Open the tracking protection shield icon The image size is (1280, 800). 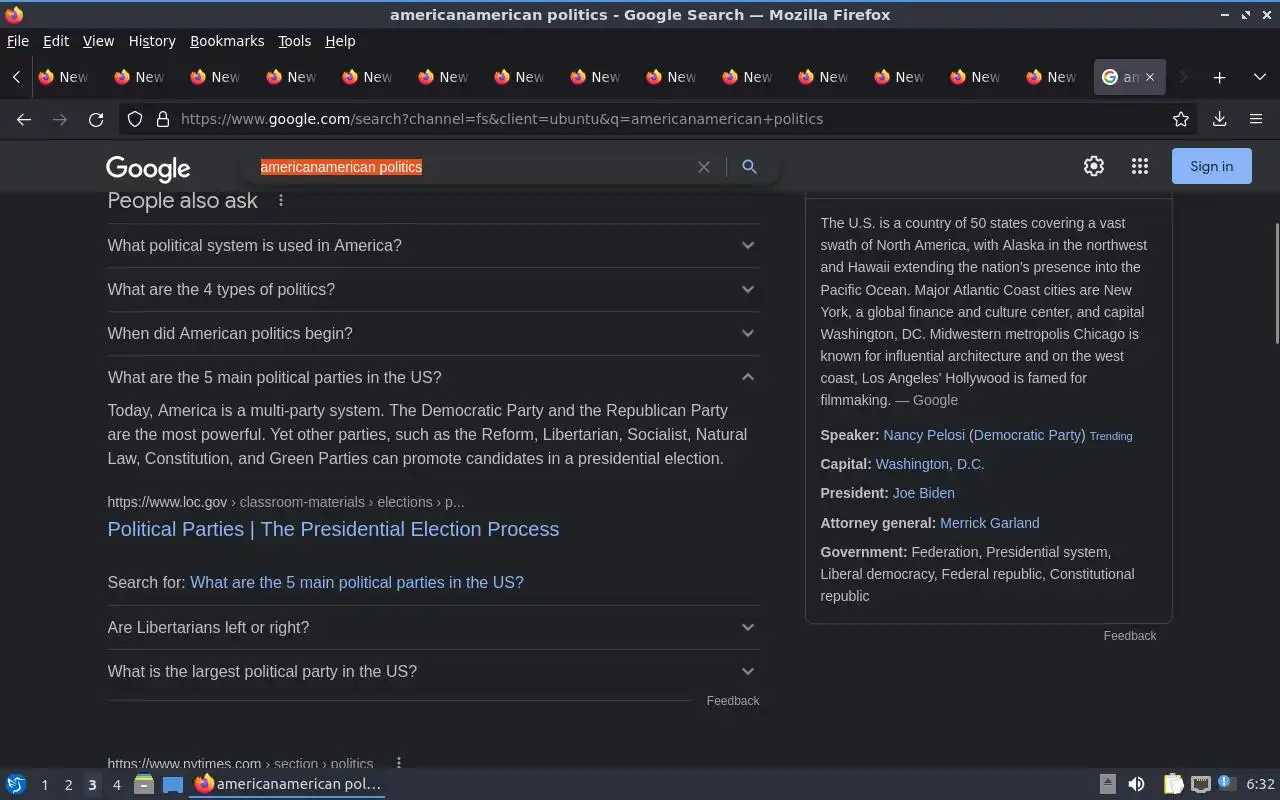coord(135,119)
